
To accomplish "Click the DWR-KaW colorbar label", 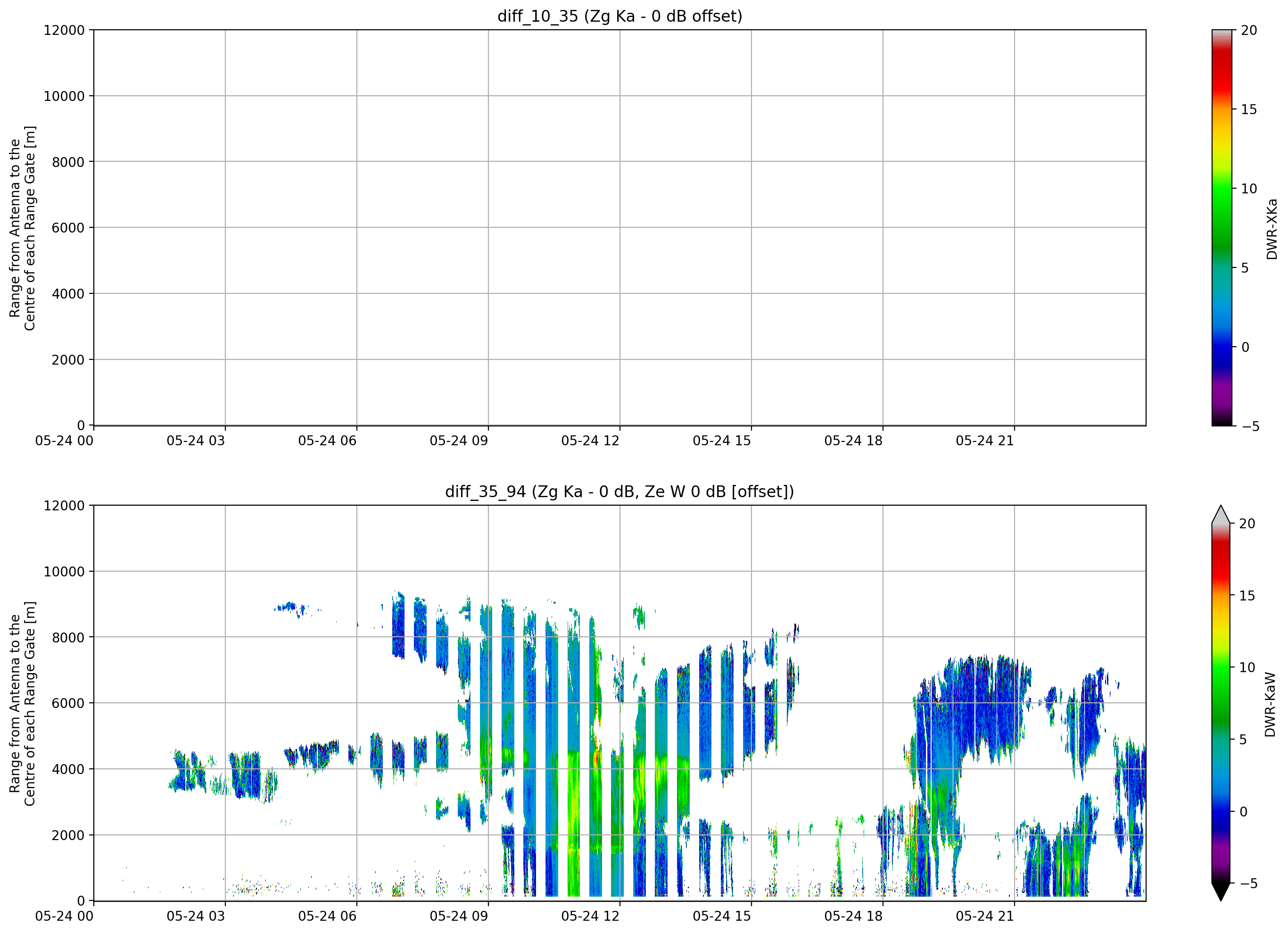I will tap(1271, 705).
